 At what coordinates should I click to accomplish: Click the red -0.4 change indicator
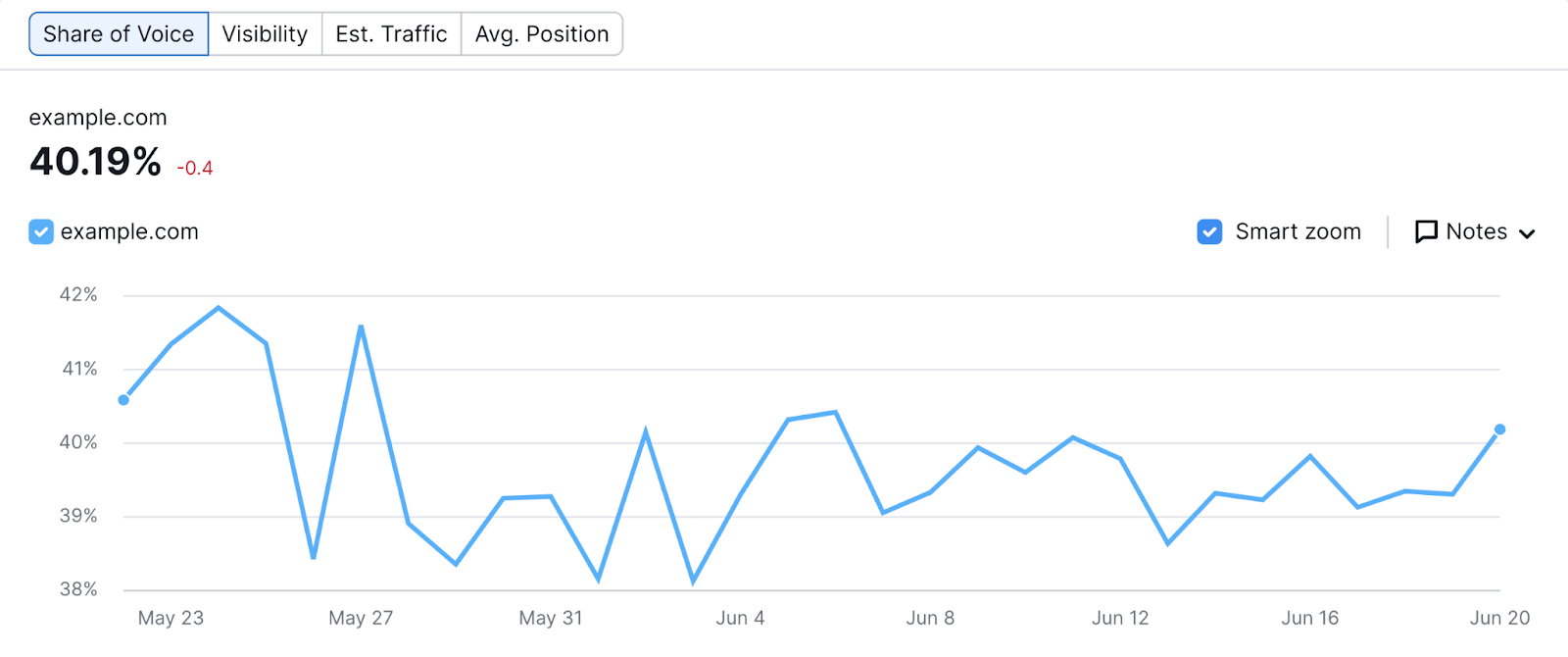(x=194, y=167)
